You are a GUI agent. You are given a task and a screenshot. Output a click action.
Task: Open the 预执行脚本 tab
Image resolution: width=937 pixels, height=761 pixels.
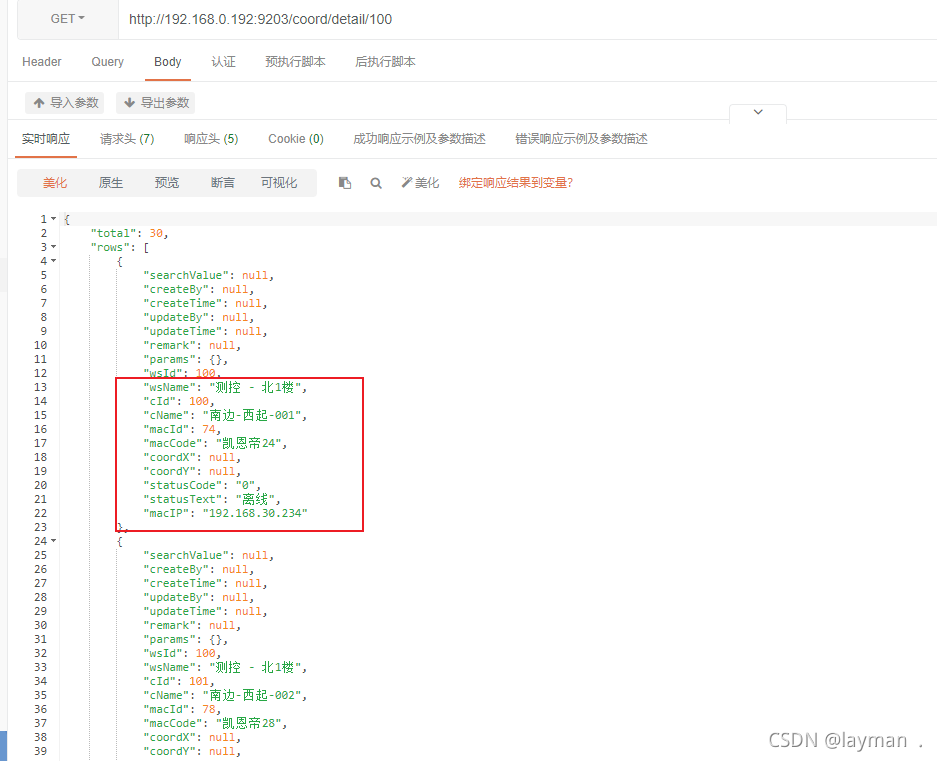click(x=295, y=62)
